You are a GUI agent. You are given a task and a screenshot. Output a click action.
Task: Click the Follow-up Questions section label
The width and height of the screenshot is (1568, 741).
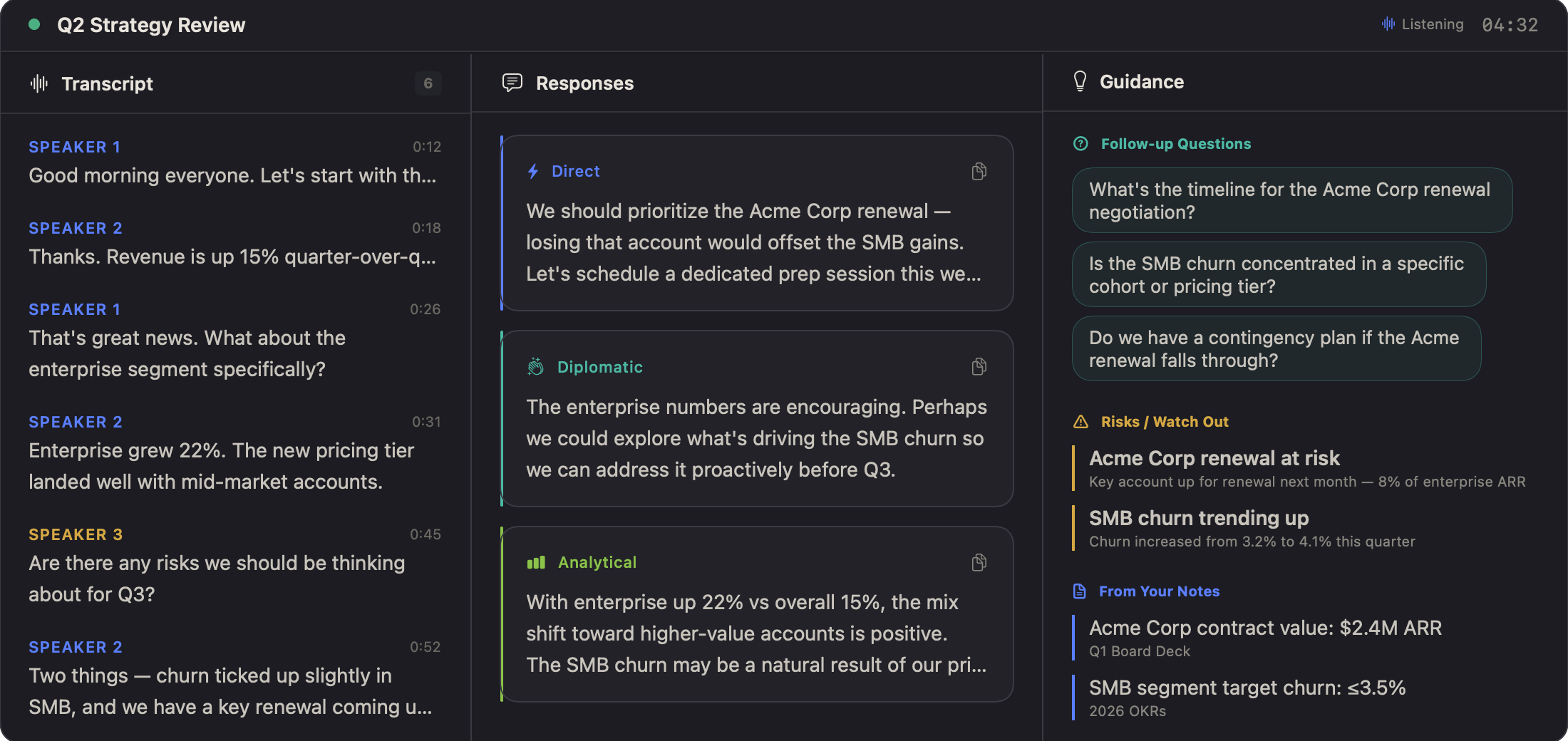(x=1175, y=144)
